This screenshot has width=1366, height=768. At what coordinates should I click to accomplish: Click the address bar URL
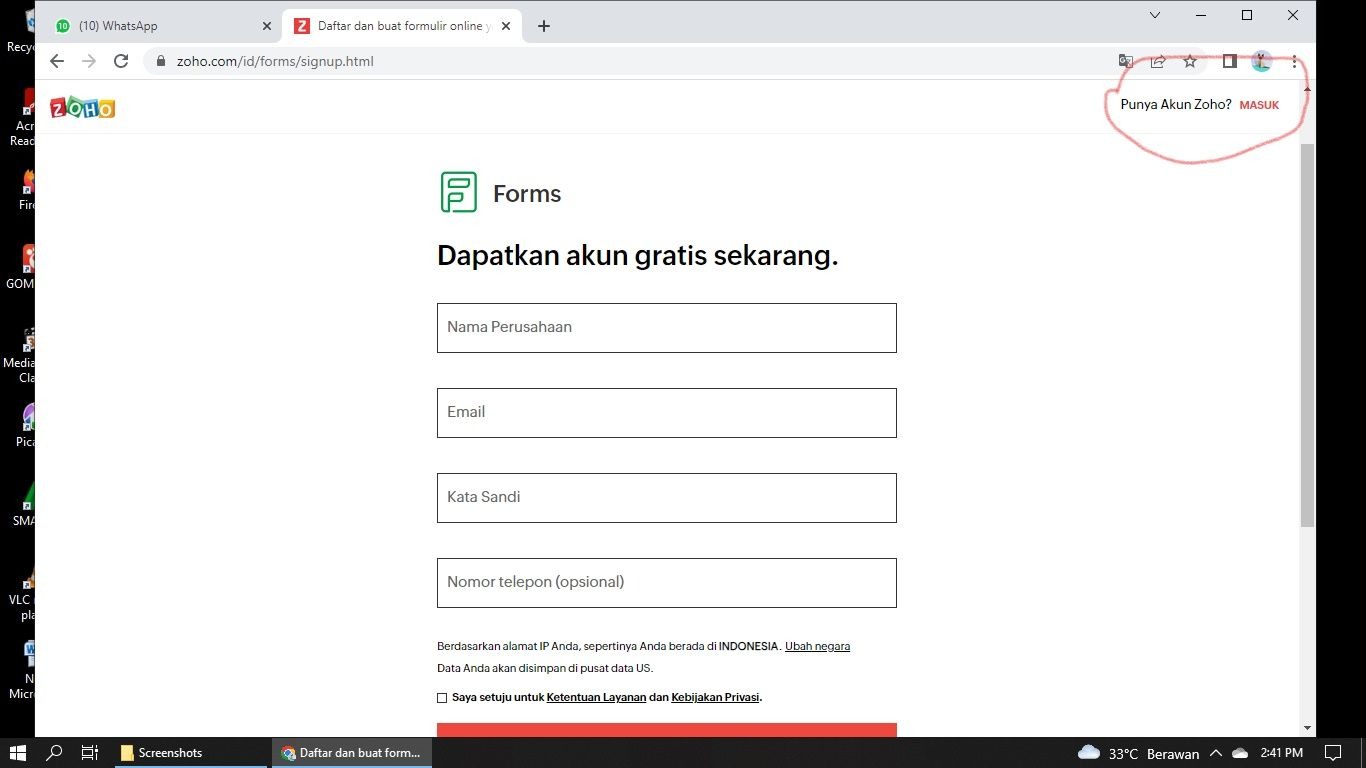coord(275,61)
